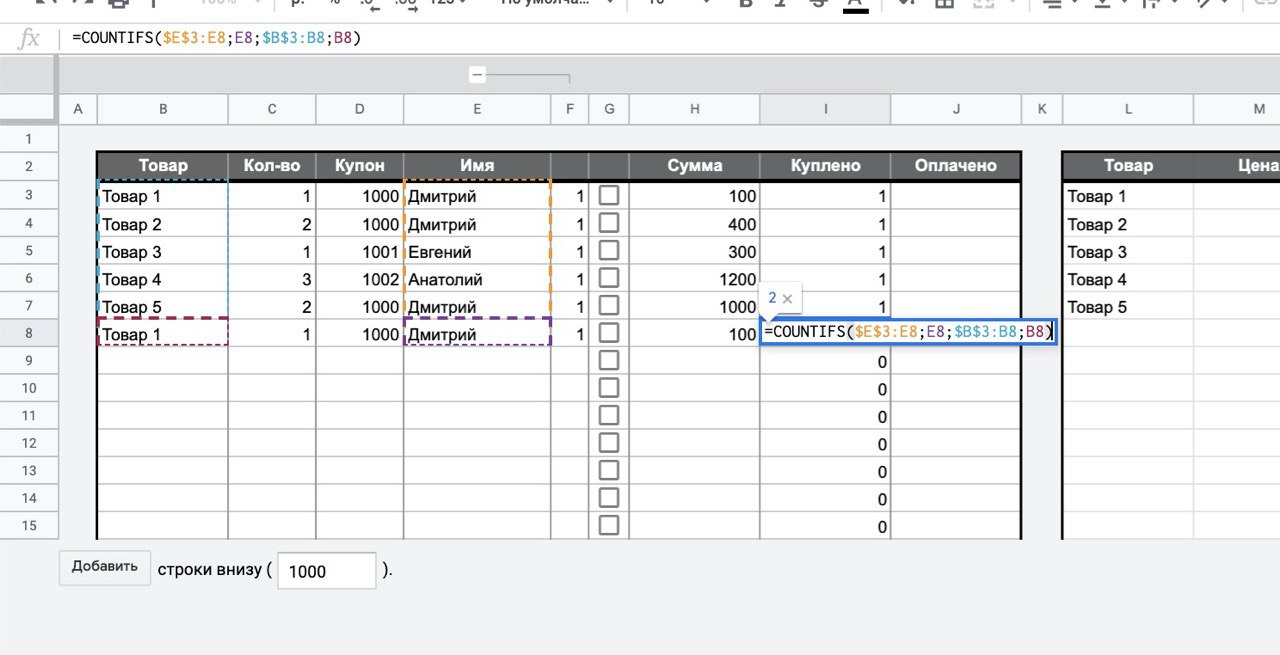Select cell Товар 4 in column B
1280x655 pixels.
pos(163,279)
